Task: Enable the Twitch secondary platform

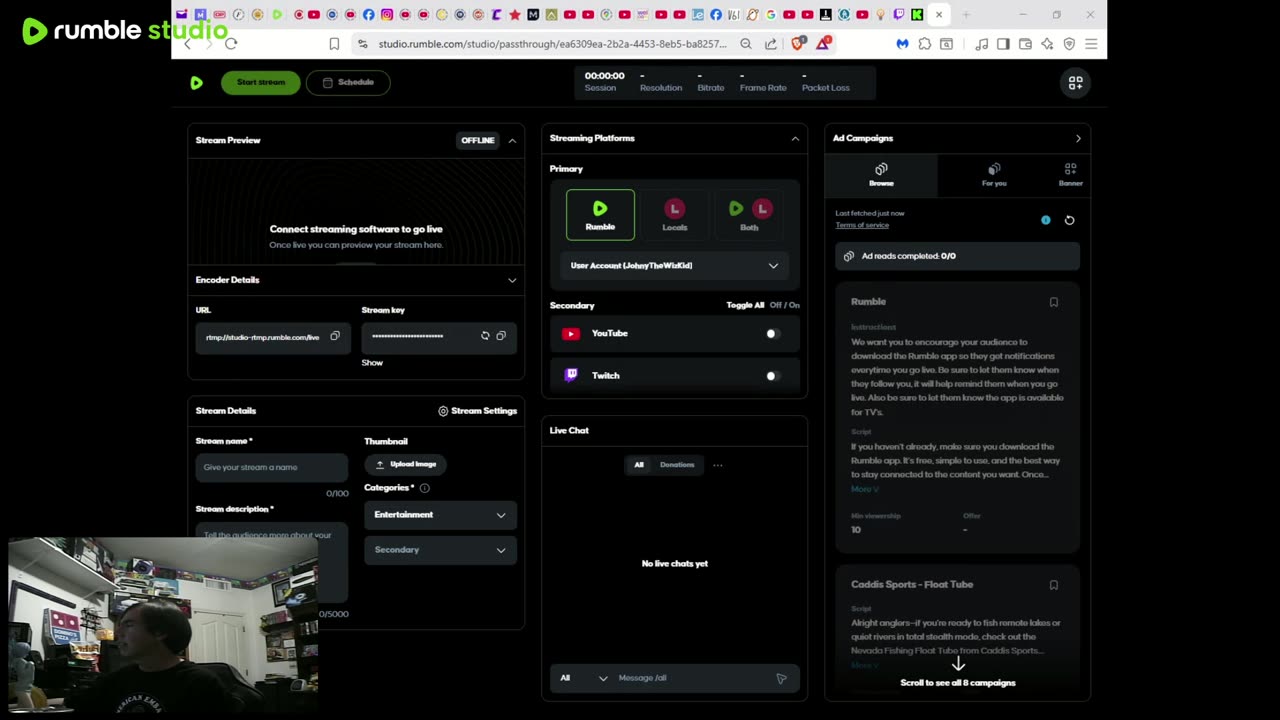Action: pyautogui.click(x=773, y=376)
